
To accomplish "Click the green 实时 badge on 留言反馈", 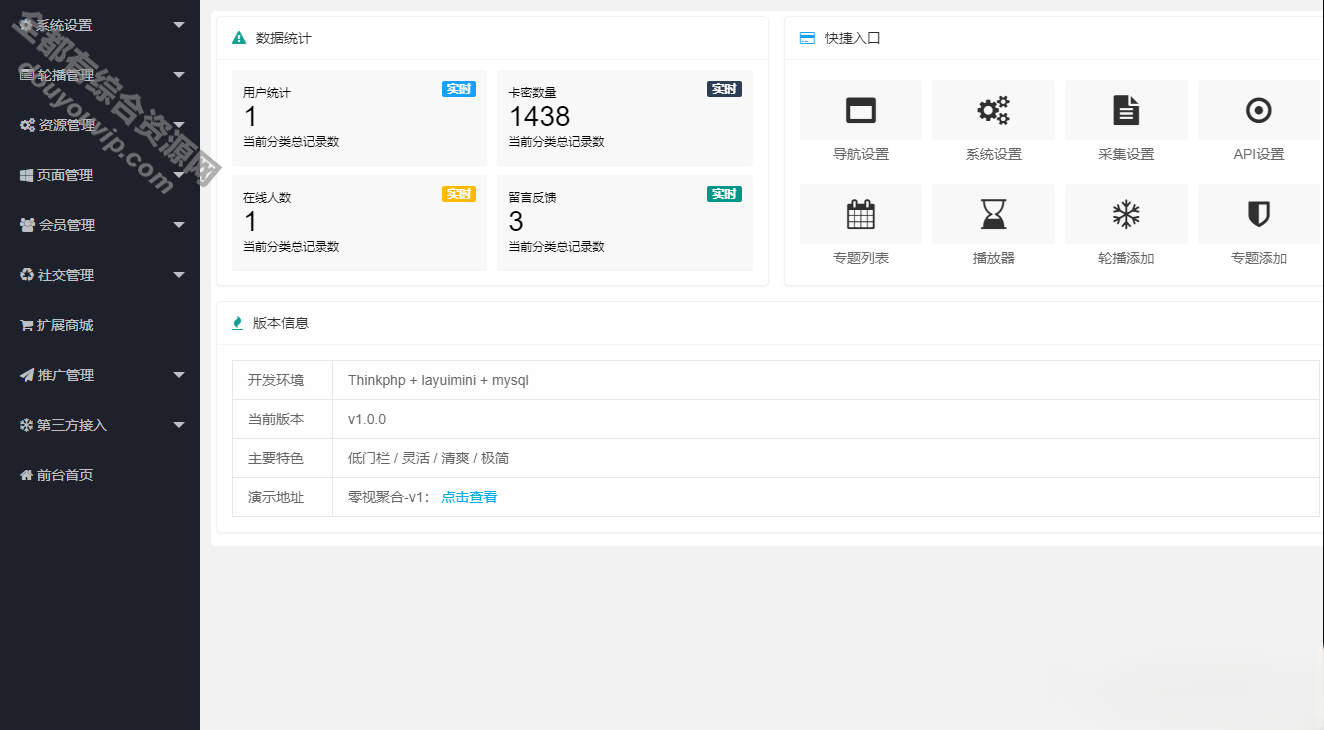I will click(724, 194).
